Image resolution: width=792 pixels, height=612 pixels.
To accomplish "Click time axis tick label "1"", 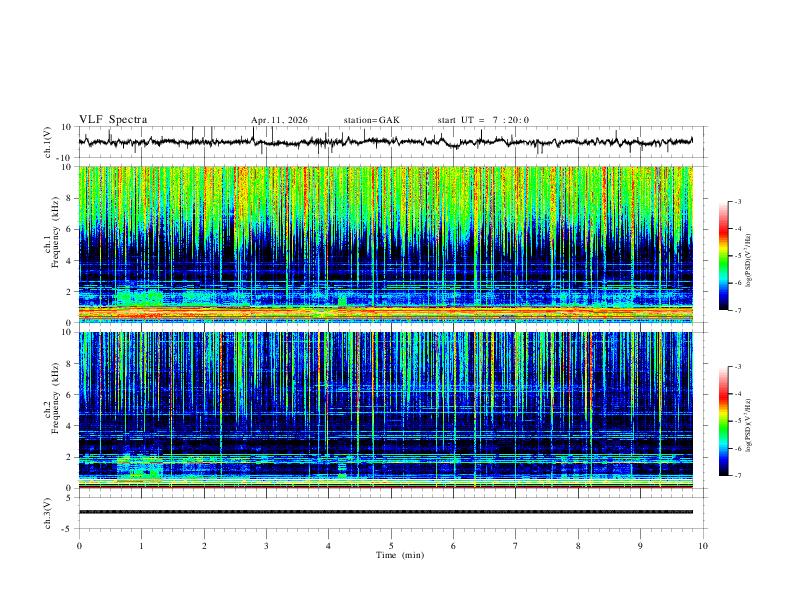I will tap(141, 546).
